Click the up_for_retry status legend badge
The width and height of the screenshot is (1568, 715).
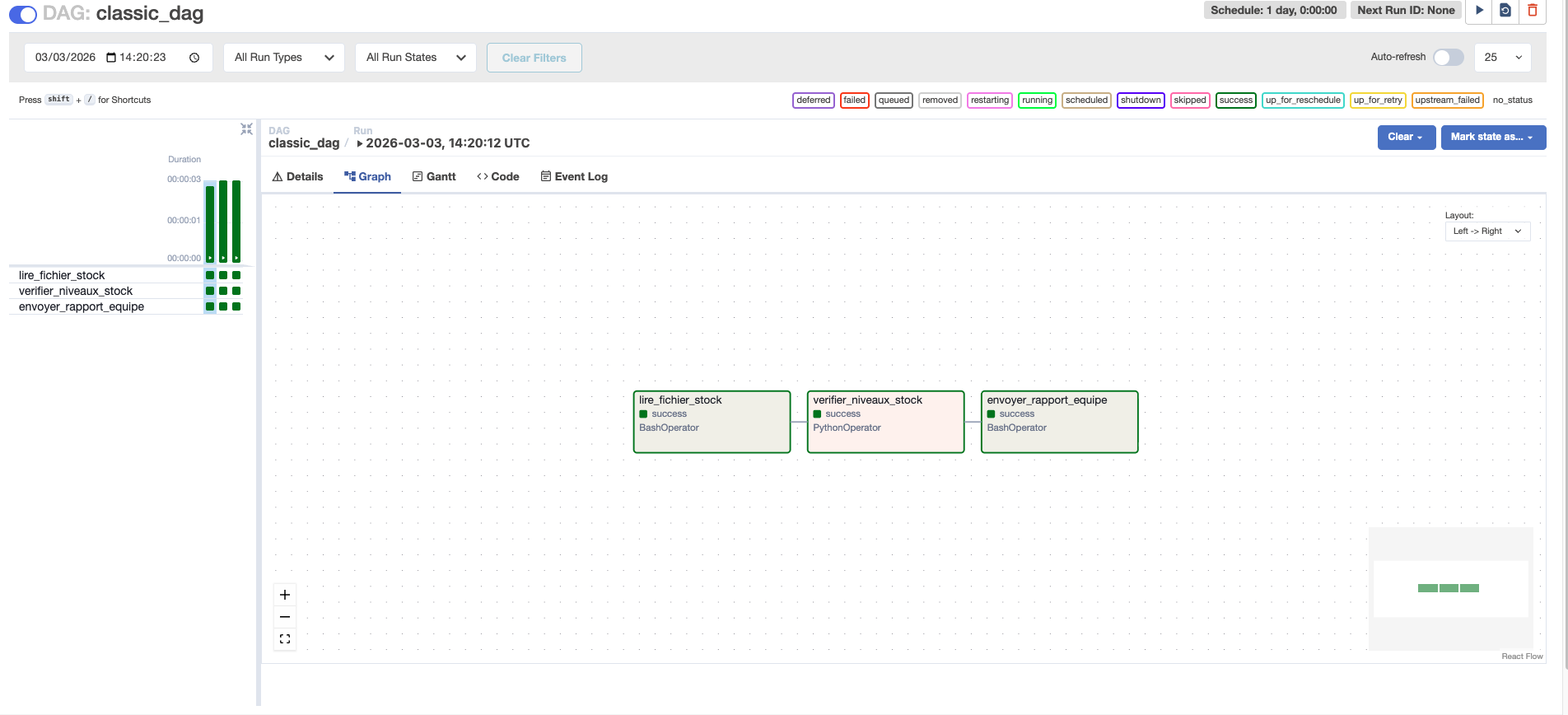tap(1378, 100)
